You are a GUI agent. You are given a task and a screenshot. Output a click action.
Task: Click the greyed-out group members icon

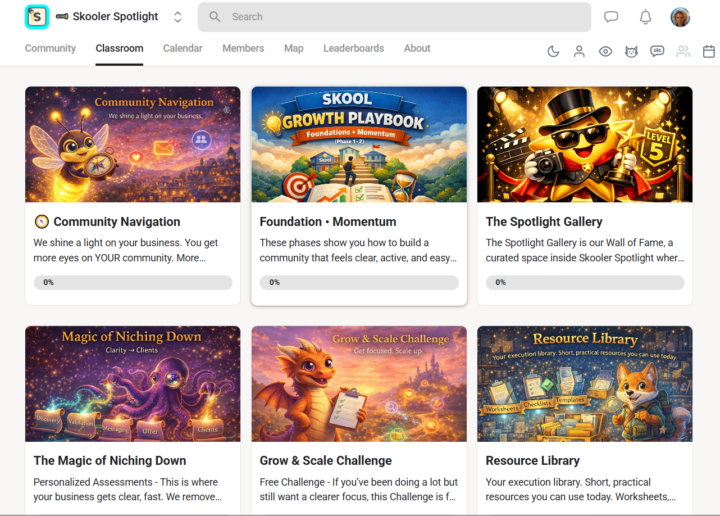pyautogui.click(x=683, y=51)
